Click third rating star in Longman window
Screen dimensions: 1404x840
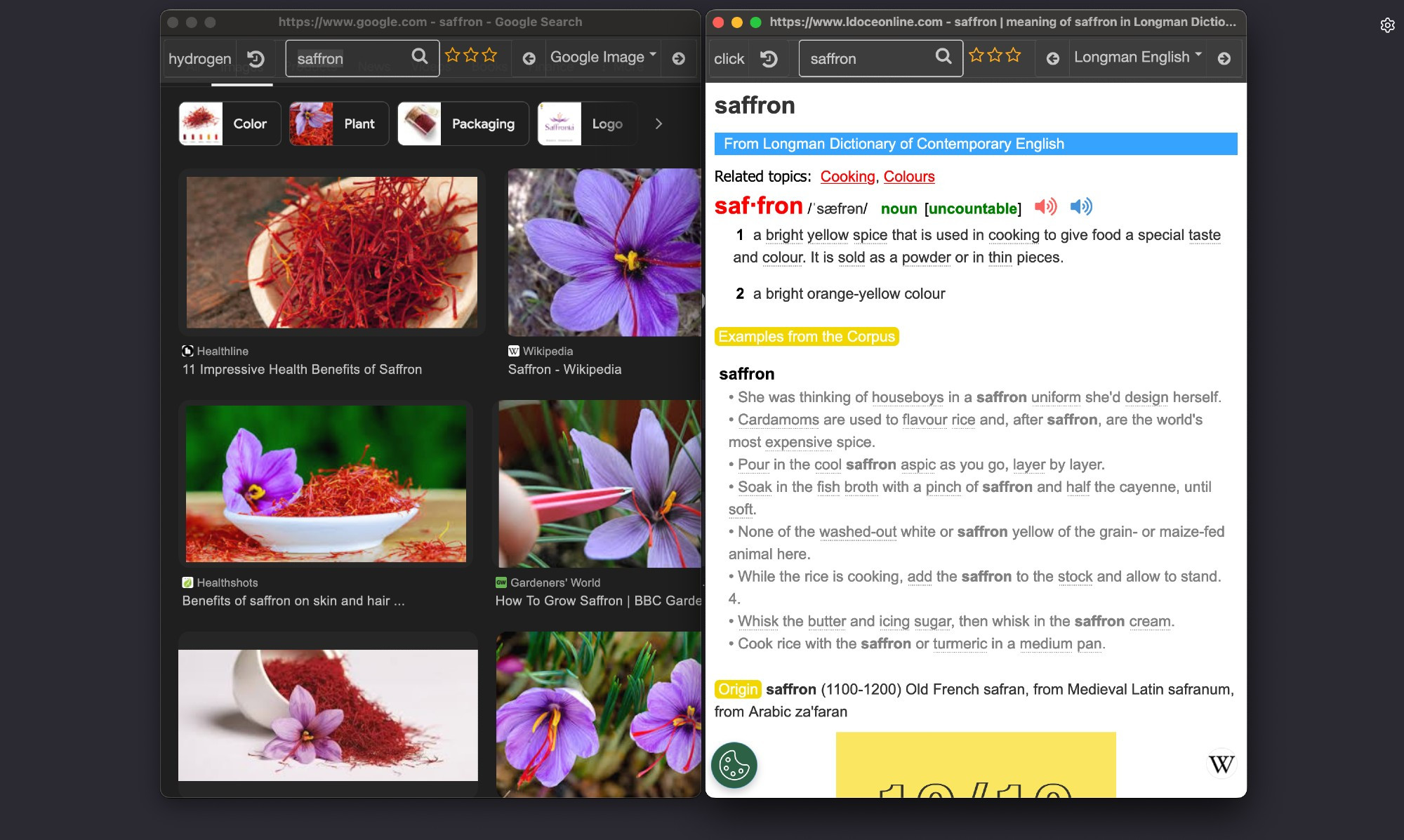coord(1013,55)
